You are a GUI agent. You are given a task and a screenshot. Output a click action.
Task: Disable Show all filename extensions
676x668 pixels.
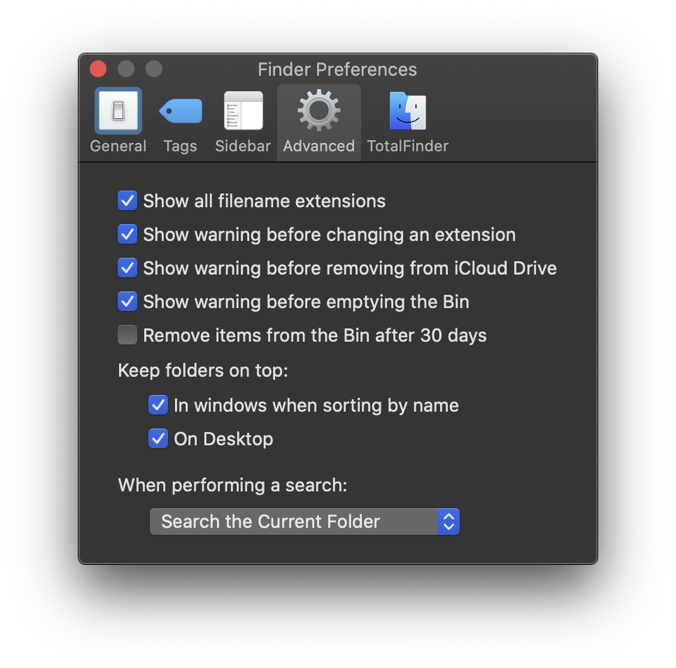pos(127,201)
